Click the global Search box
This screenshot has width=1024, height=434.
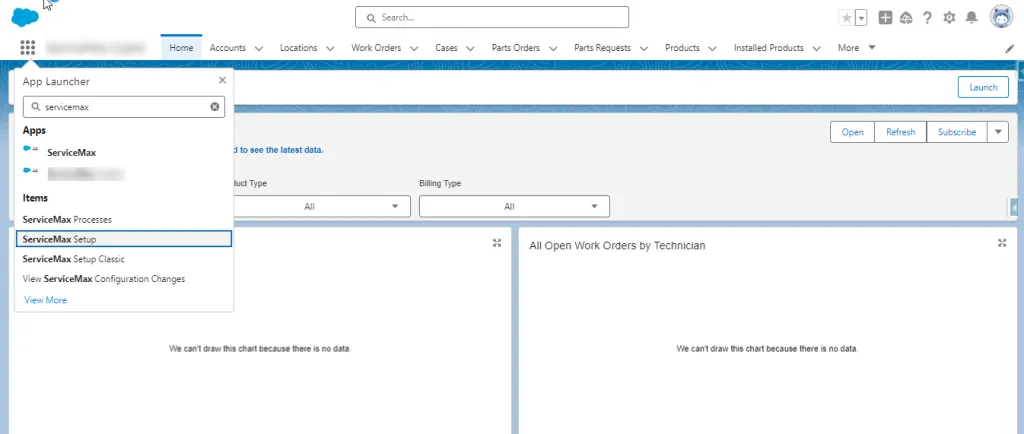click(x=492, y=18)
